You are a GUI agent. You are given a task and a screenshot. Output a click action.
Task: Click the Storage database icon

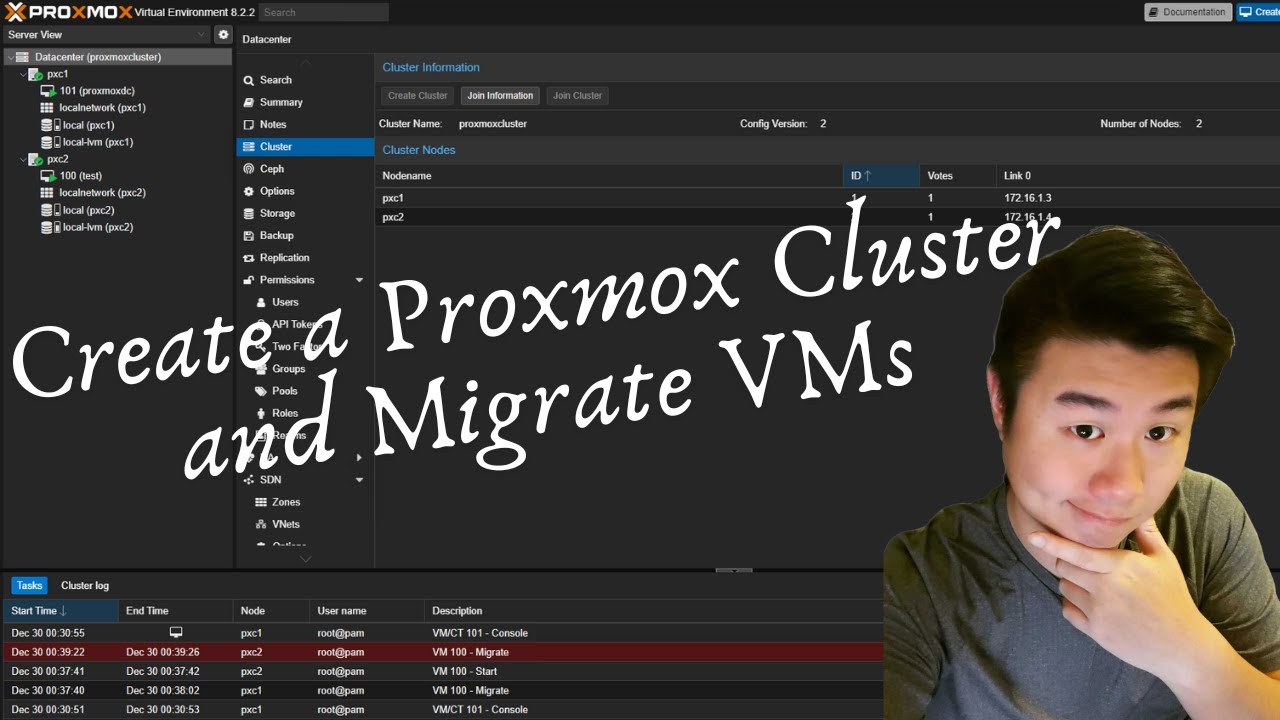click(x=250, y=213)
